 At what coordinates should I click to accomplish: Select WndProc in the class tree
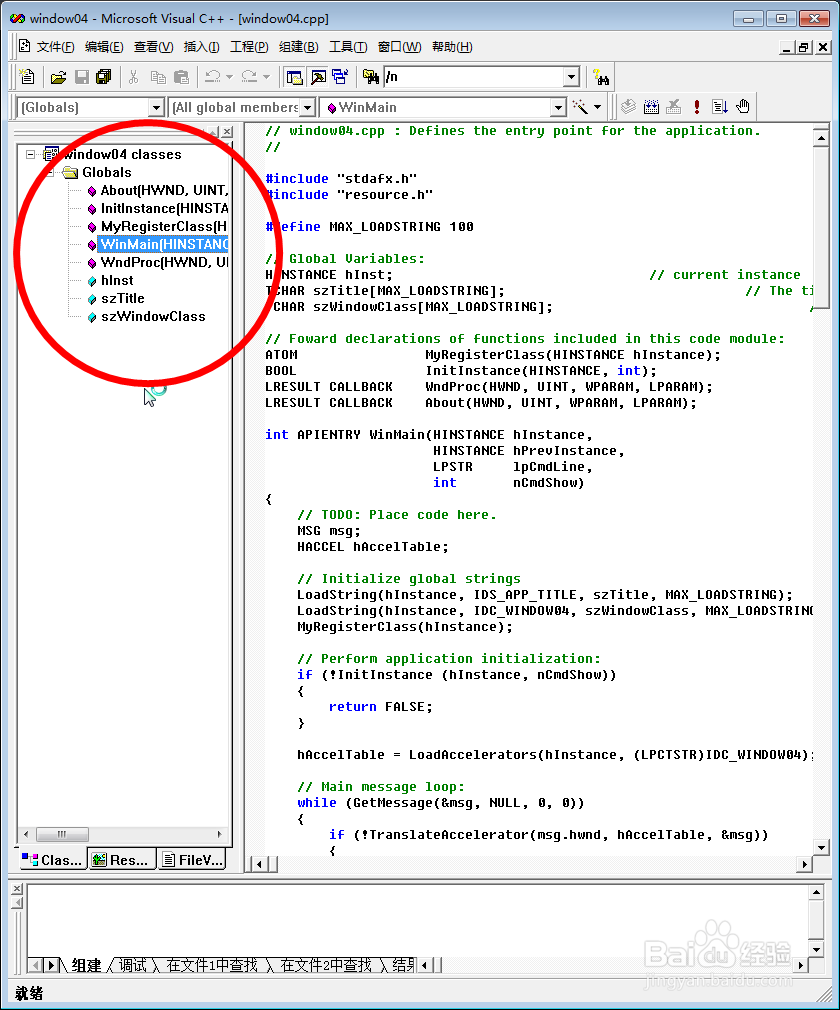point(145,262)
